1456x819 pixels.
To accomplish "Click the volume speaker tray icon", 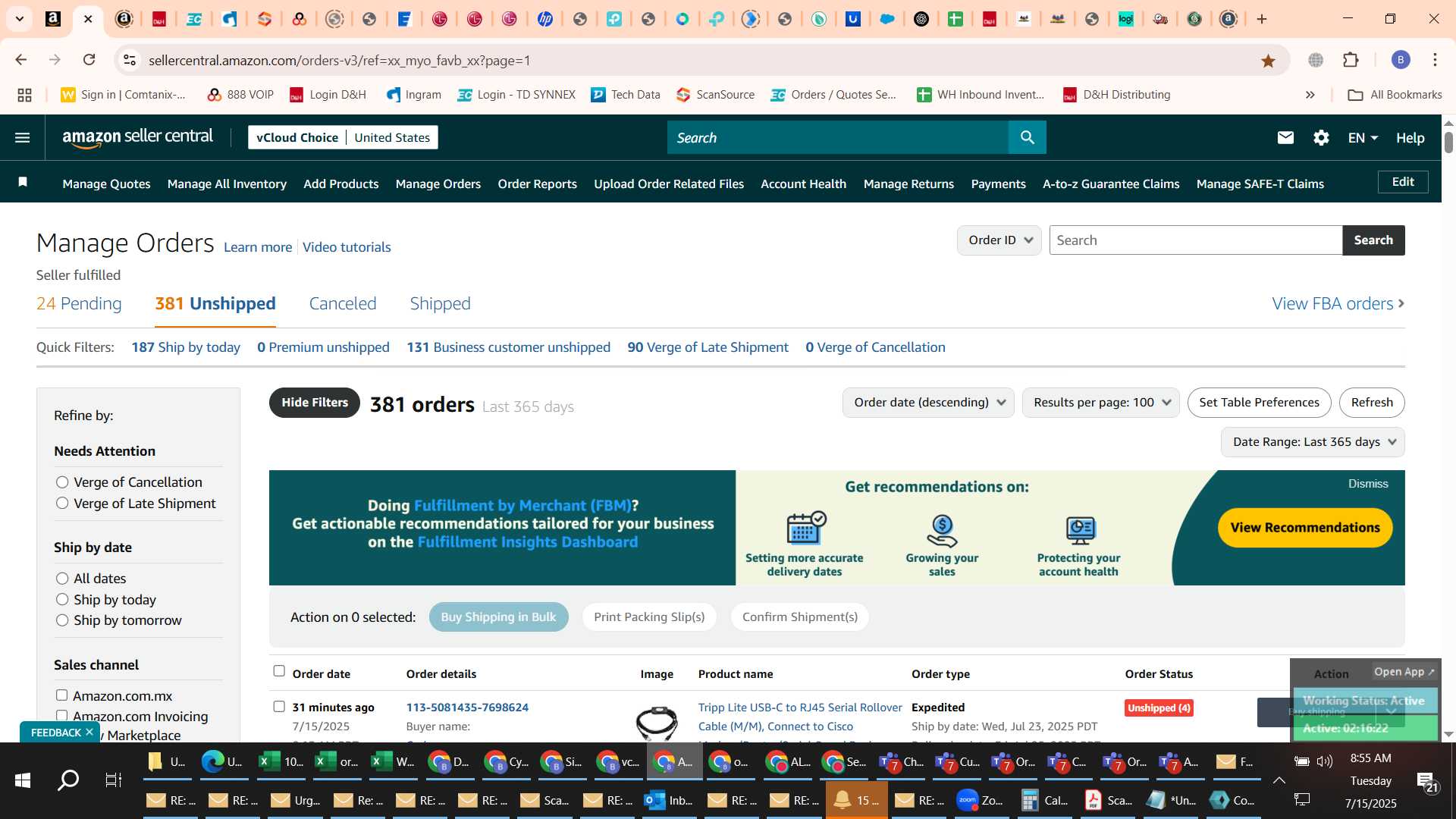I will coord(1324,761).
